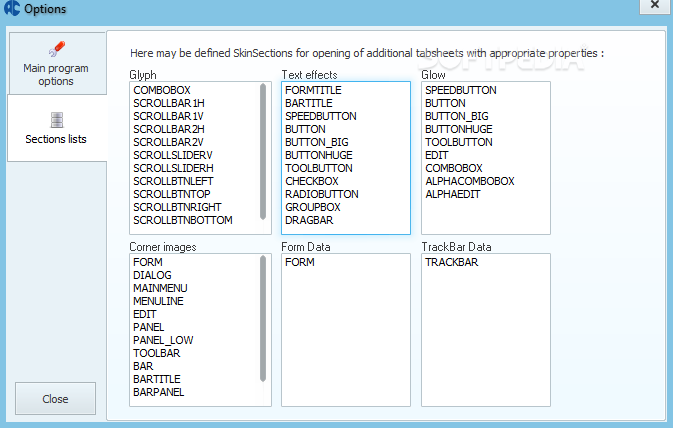
Task: Select EDIT in the Corner images list
Action: pyautogui.click(x=145, y=314)
